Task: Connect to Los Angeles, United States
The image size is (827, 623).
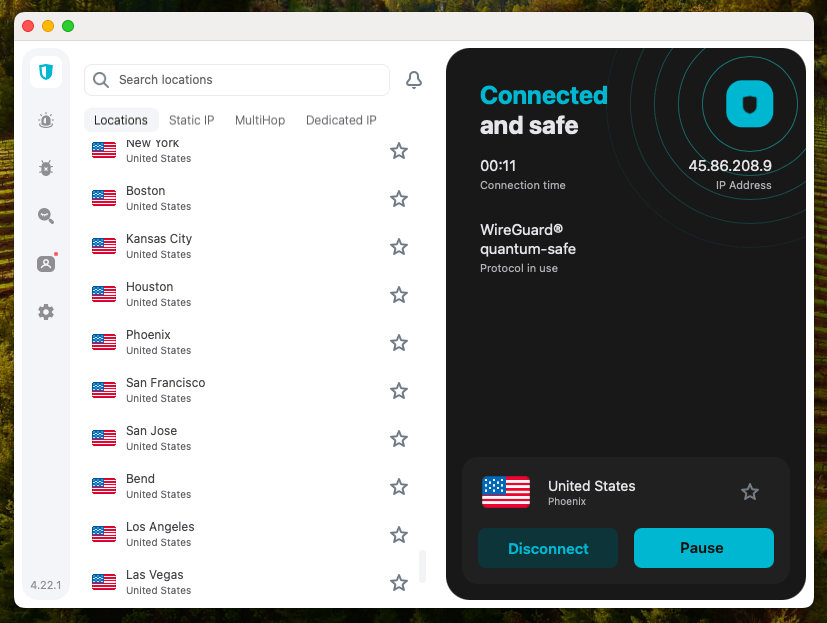Action: coord(251,535)
